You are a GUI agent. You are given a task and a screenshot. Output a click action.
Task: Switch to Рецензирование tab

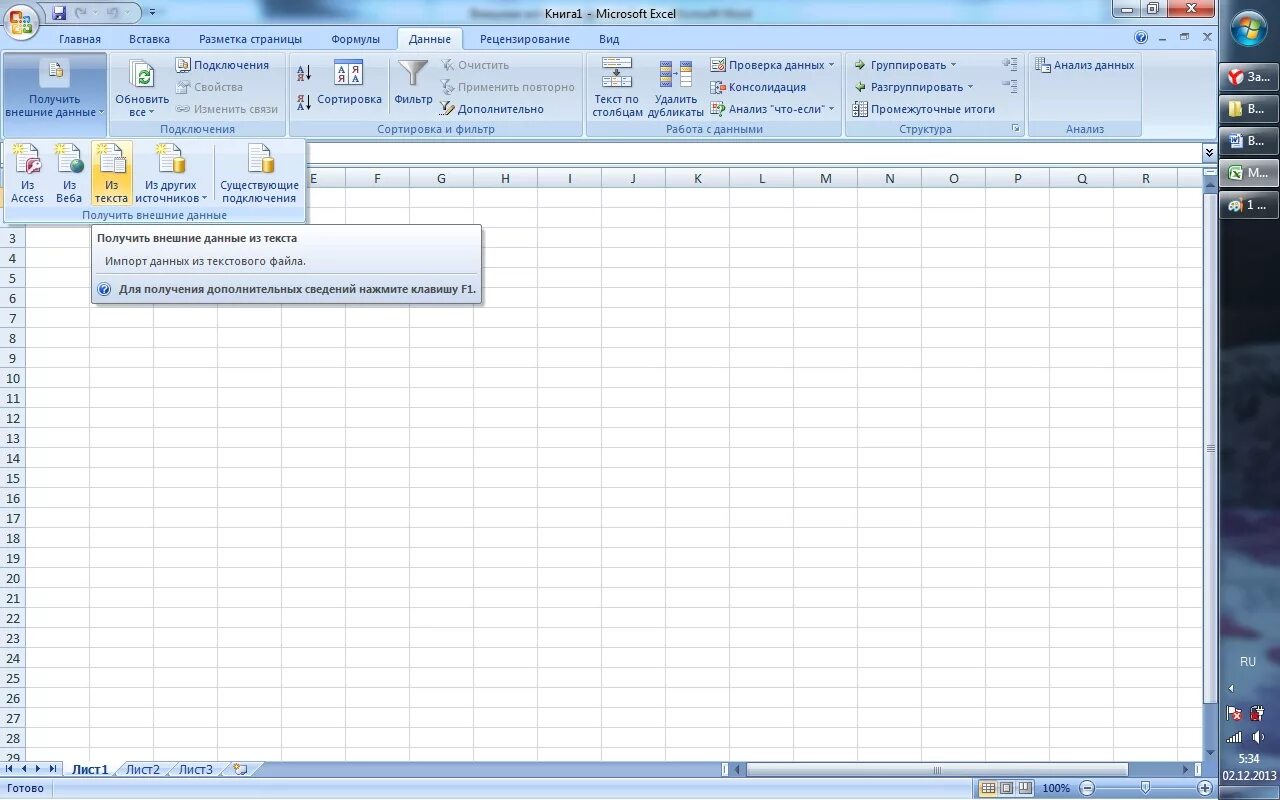pyautogui.click(x=525, y=39)
